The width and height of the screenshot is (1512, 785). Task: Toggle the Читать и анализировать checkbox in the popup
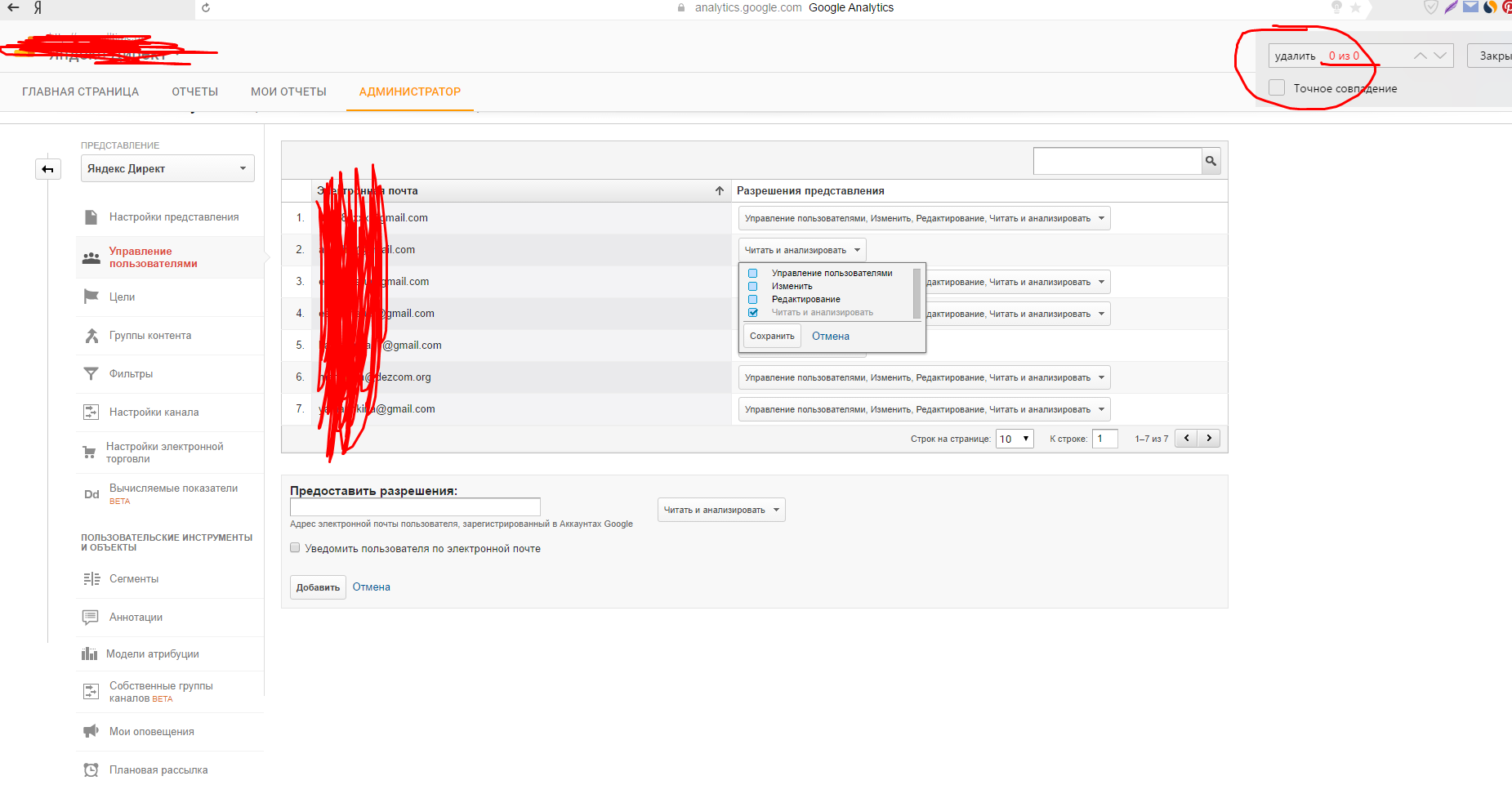(753, 313)
